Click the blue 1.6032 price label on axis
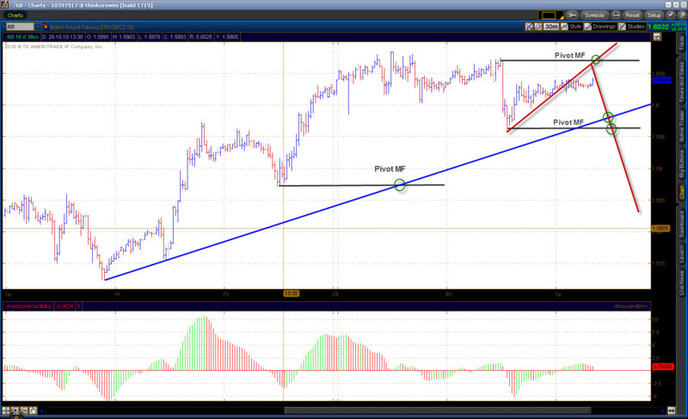The image size is (688, 419). [x=662, y=80]
